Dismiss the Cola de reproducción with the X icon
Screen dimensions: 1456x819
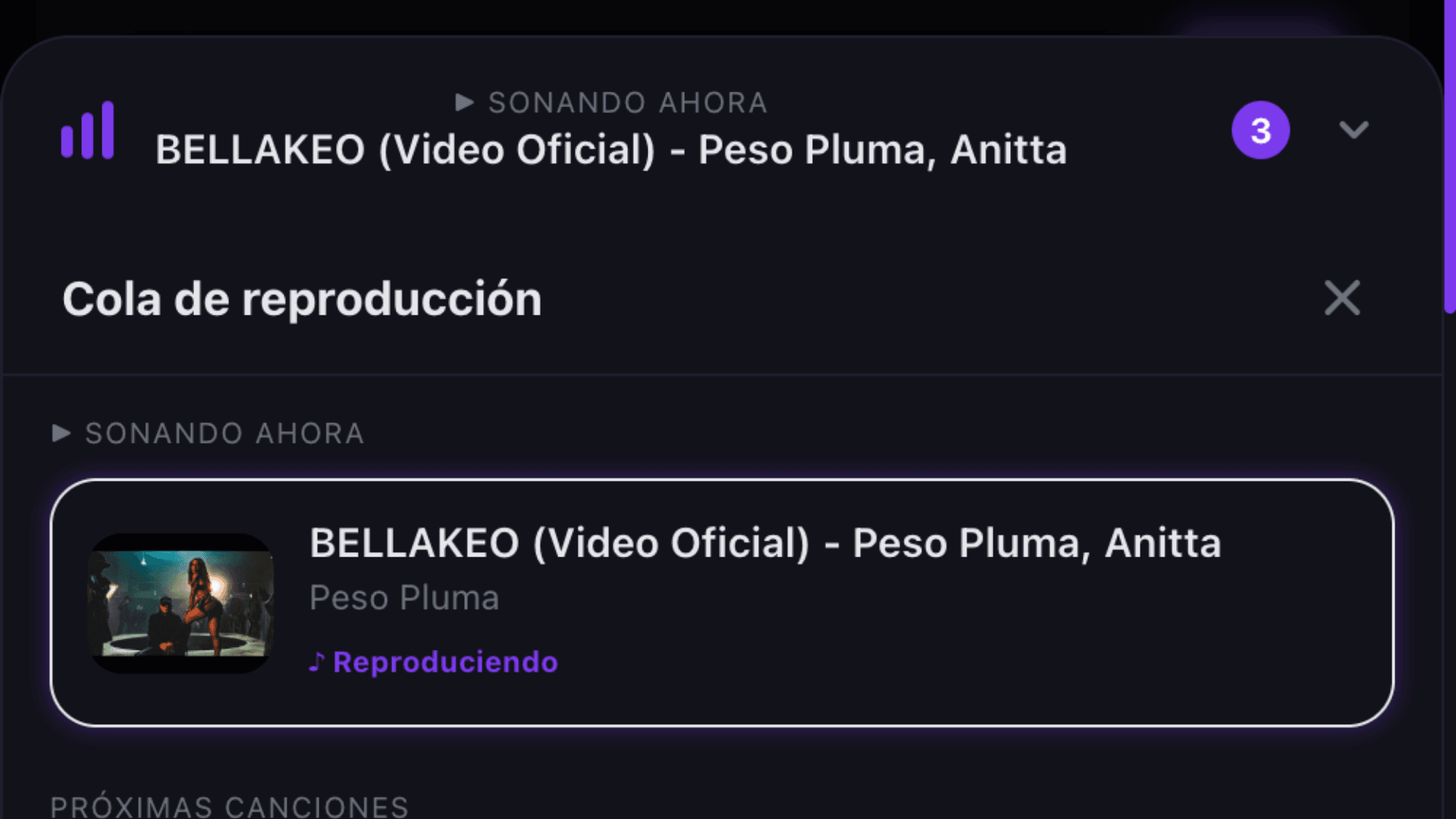click(1342, 298)
